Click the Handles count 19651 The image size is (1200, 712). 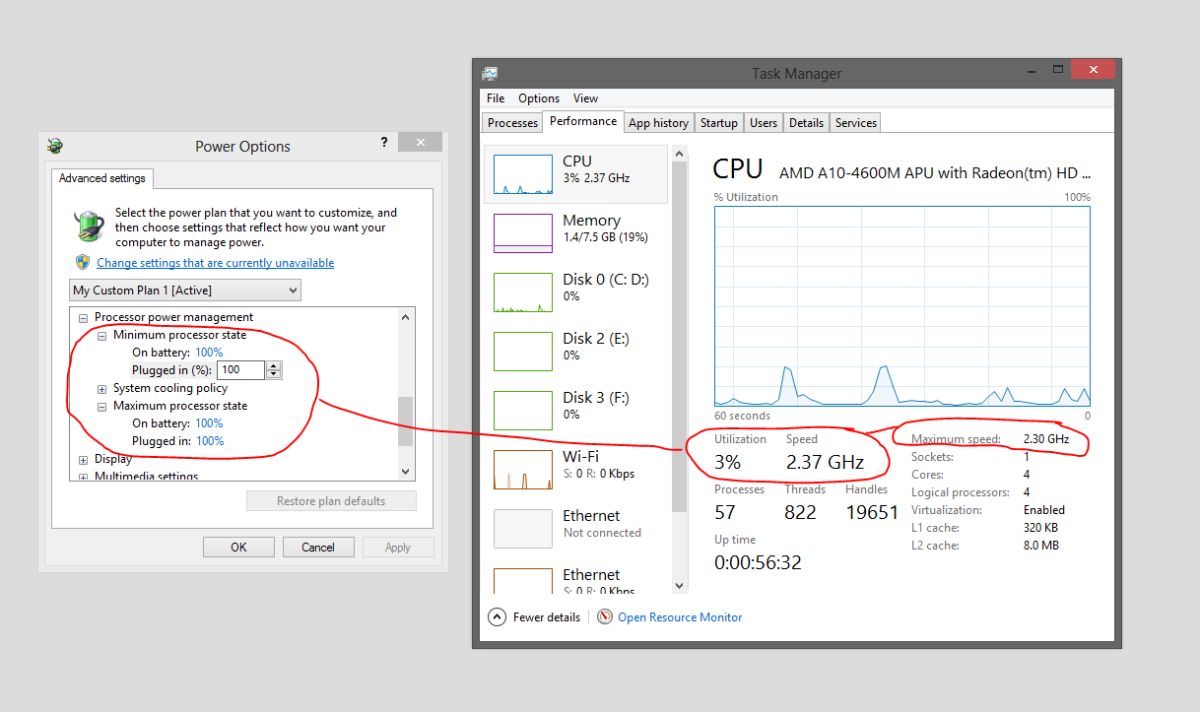click(872, 512)
